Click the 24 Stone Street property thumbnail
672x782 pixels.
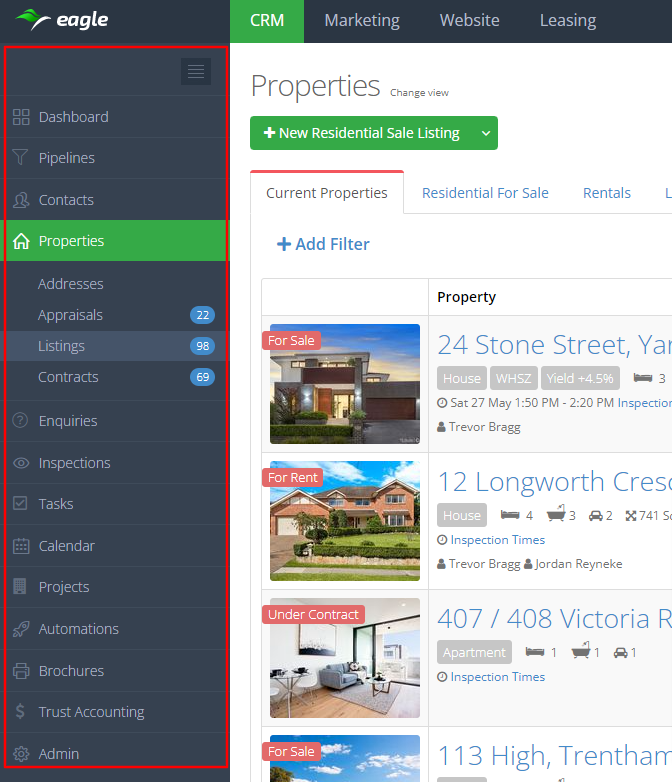pyautogui.click(x=345, y=384)
